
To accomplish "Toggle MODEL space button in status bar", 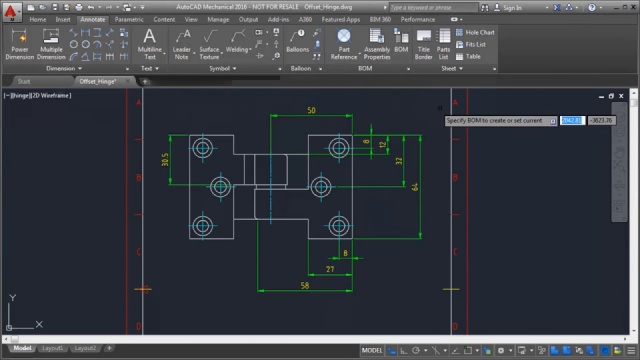I will (372, 351).
